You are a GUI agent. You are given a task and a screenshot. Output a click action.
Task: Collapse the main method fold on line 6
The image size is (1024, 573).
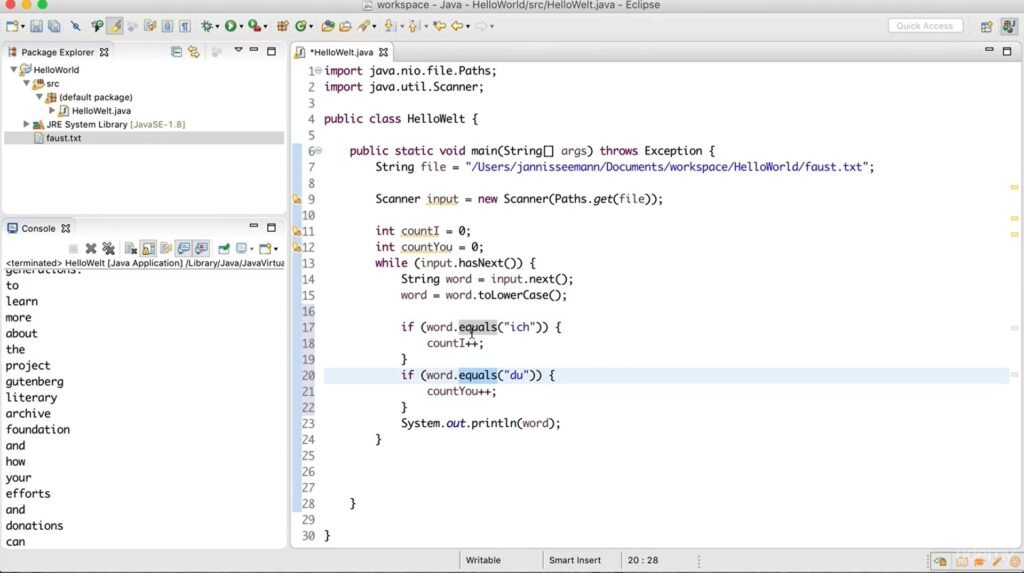point(318,151)
